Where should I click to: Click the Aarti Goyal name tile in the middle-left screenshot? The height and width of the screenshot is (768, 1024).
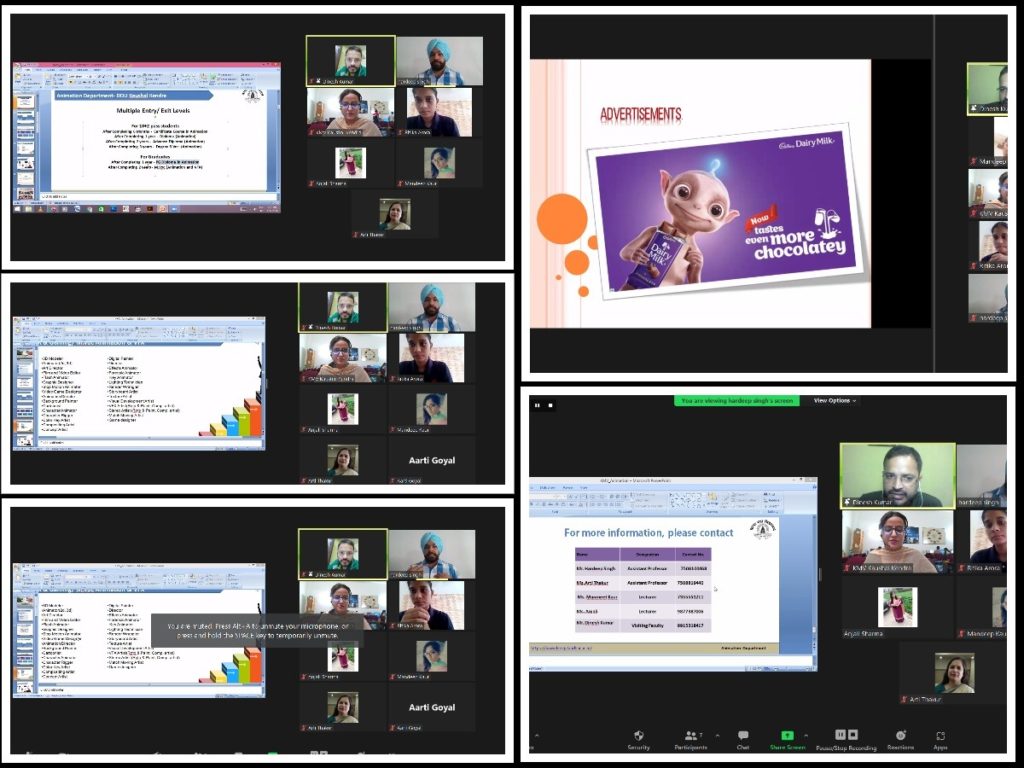[432, 460]
